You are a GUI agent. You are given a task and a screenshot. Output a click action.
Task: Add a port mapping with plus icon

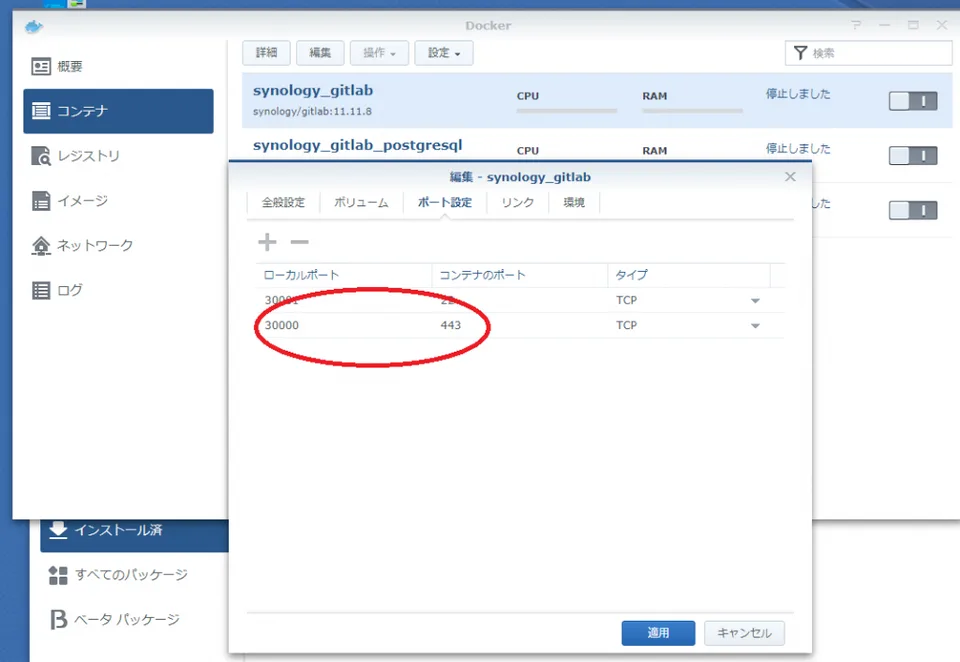tap(267, 242)
